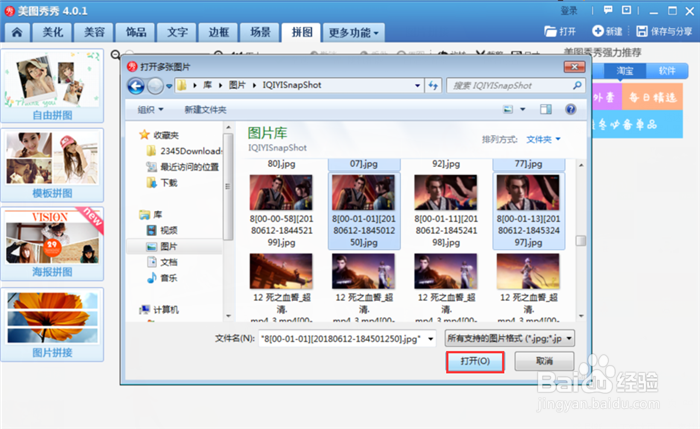Click the 登录 link
Image resolution: width=700 pixels, height=429 pixels.
[569, 10]
